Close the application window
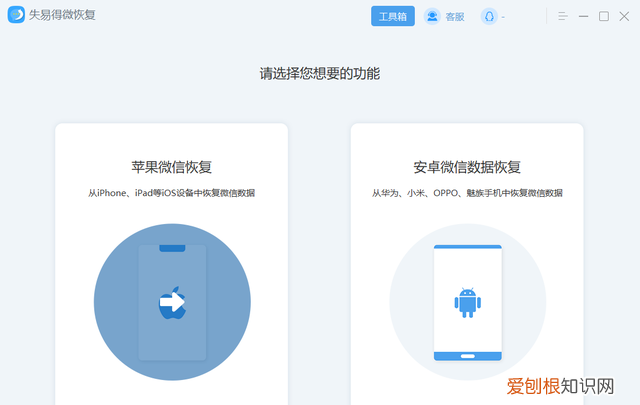 tap(624, 16)
